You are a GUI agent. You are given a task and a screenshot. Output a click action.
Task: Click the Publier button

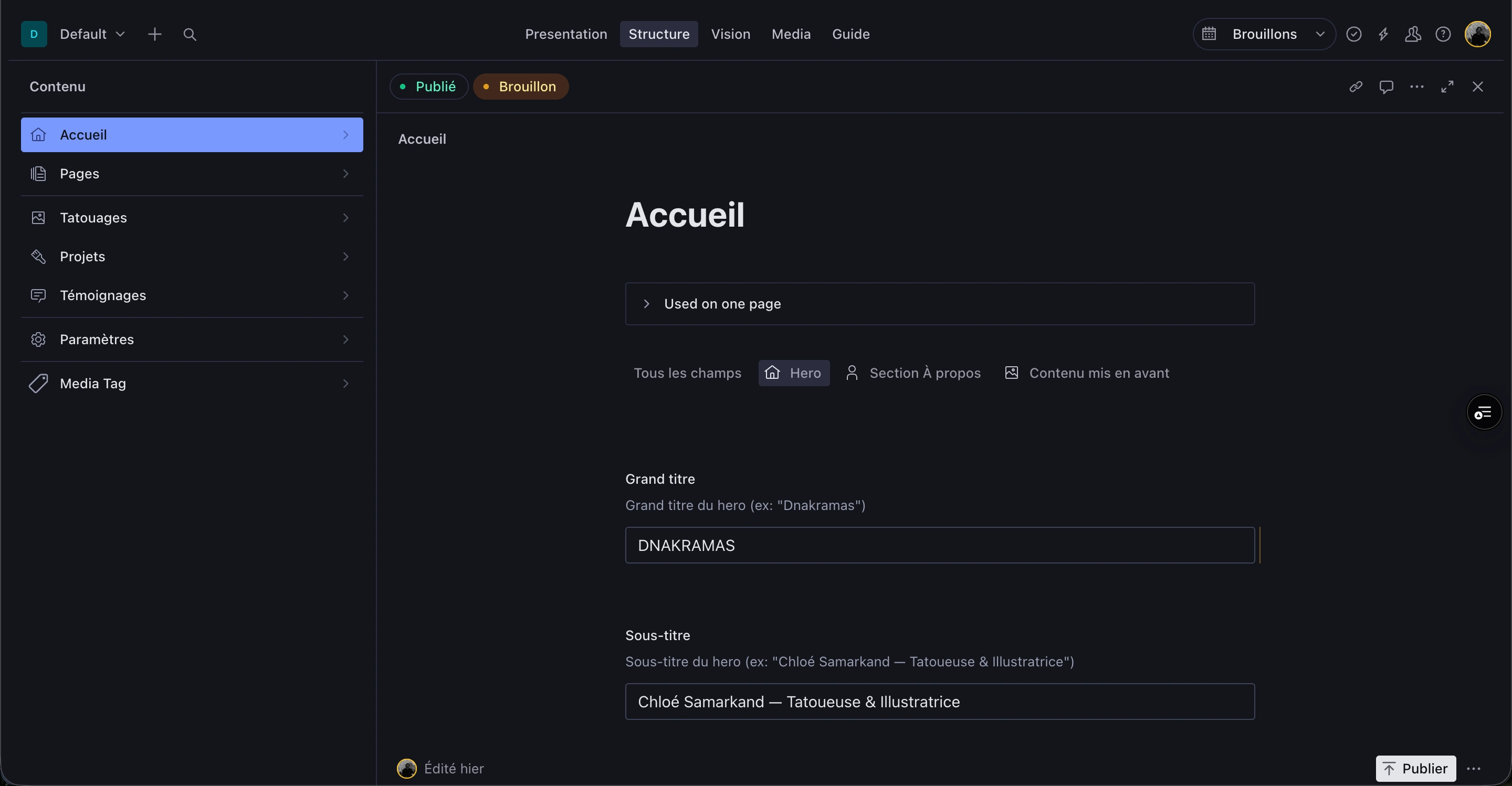click(1415, 768)
